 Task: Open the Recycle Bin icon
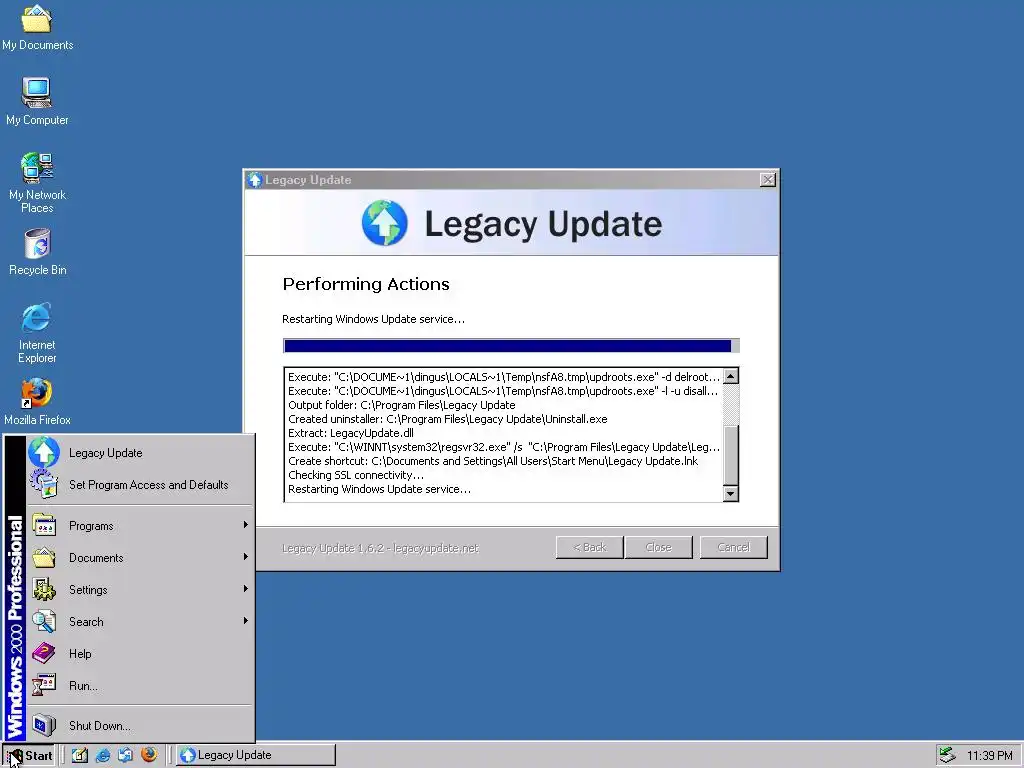coord(37,252)
